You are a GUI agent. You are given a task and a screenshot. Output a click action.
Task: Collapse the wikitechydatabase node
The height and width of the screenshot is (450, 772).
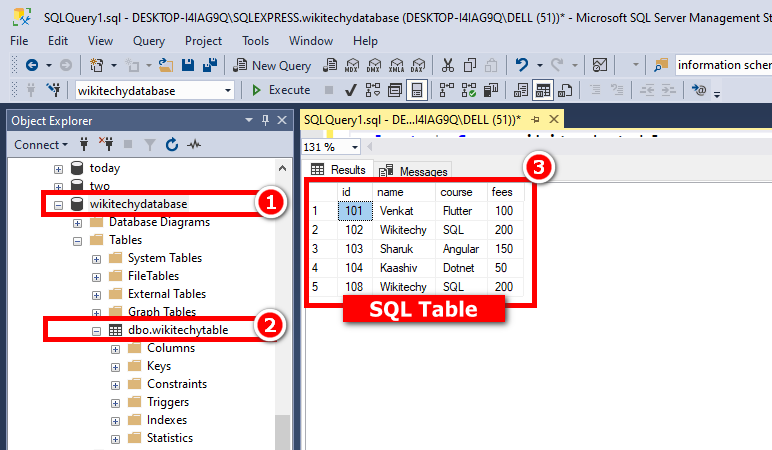coord(58,205)
